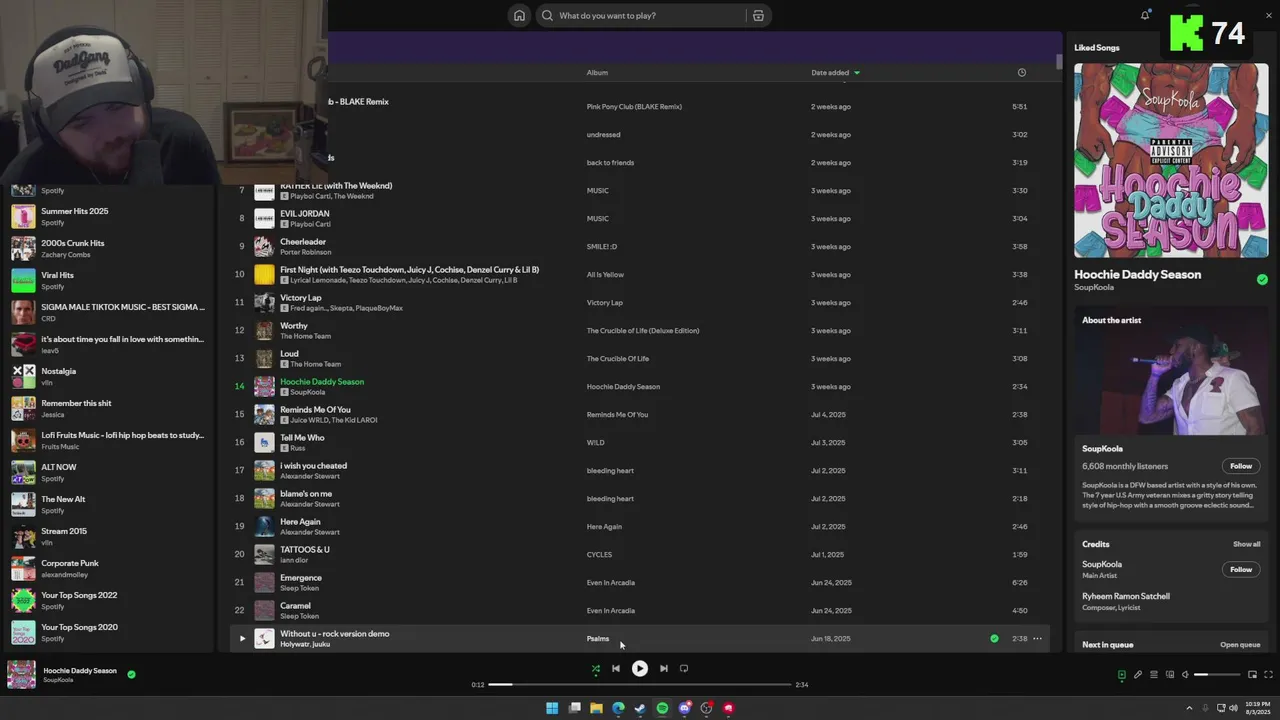Select the Victory Lap track row
The height and width of the screenshot is (720, 1280).
(640, 302)
